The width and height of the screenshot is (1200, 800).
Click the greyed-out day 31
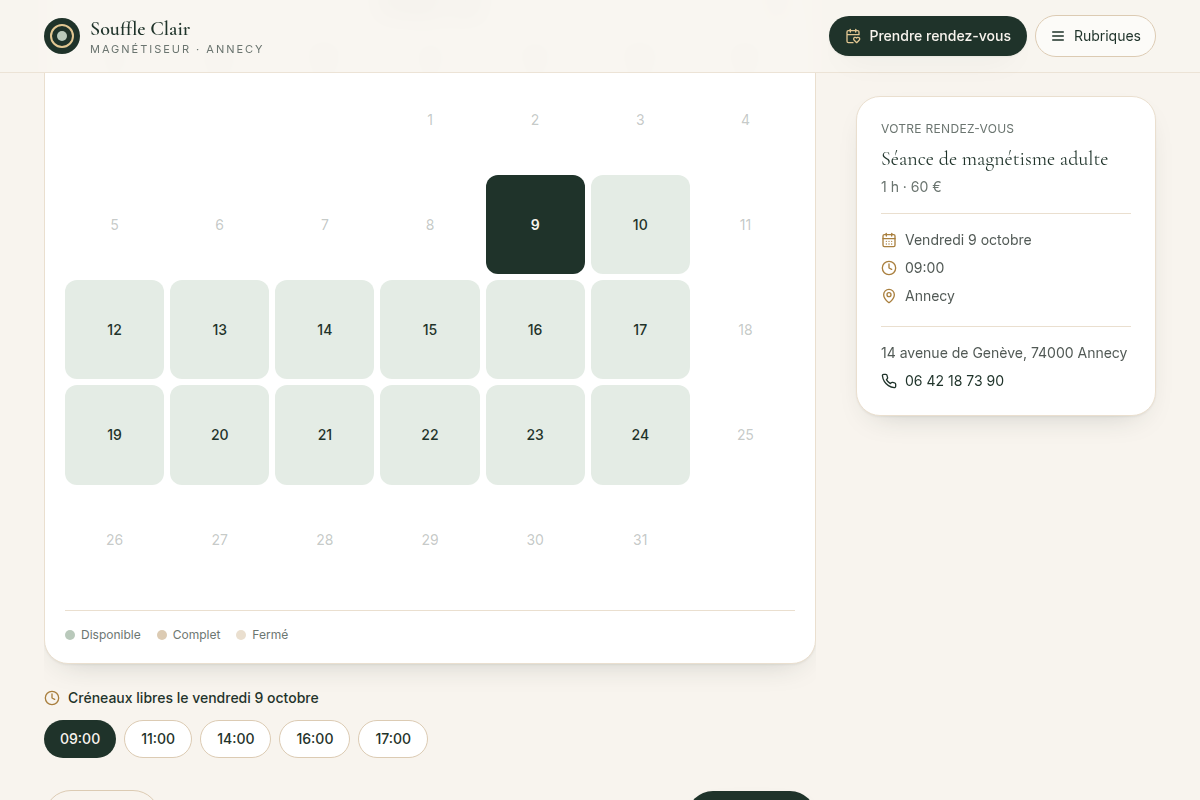click(640, 540)
